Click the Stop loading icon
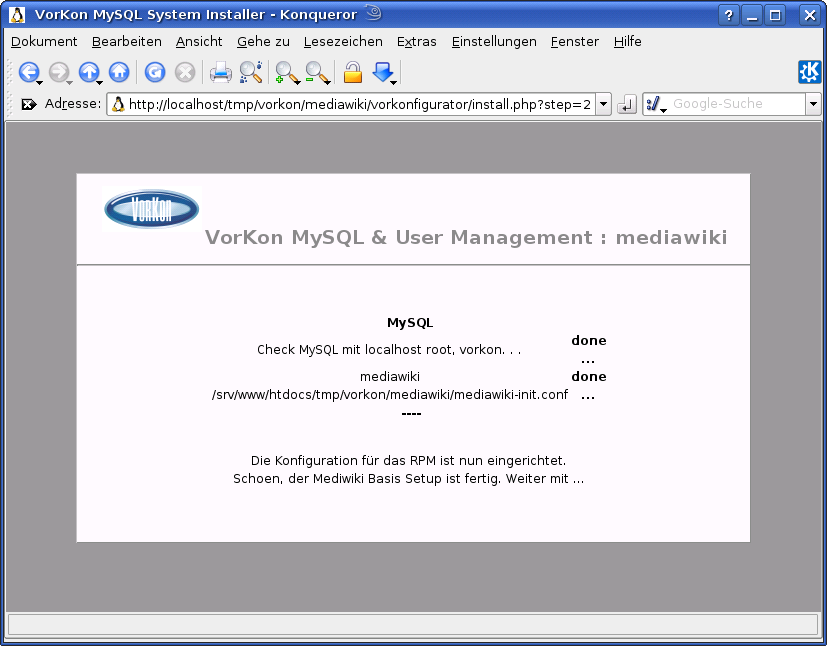827x646 pixels. 185,72
